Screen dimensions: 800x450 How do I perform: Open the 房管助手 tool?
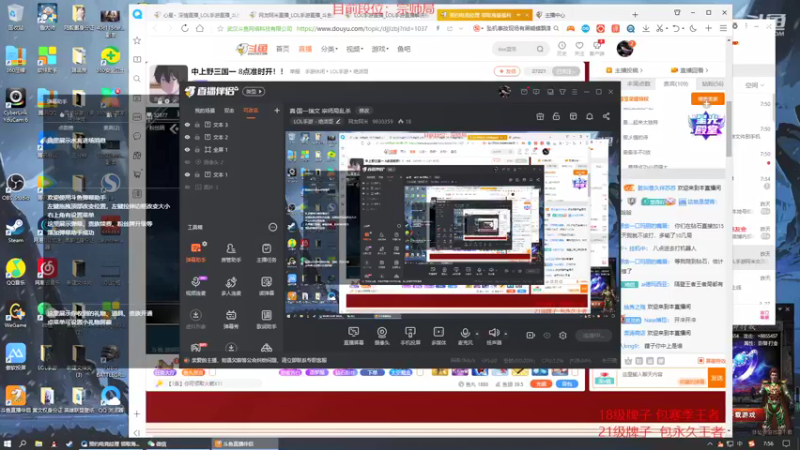coord(231,253)
